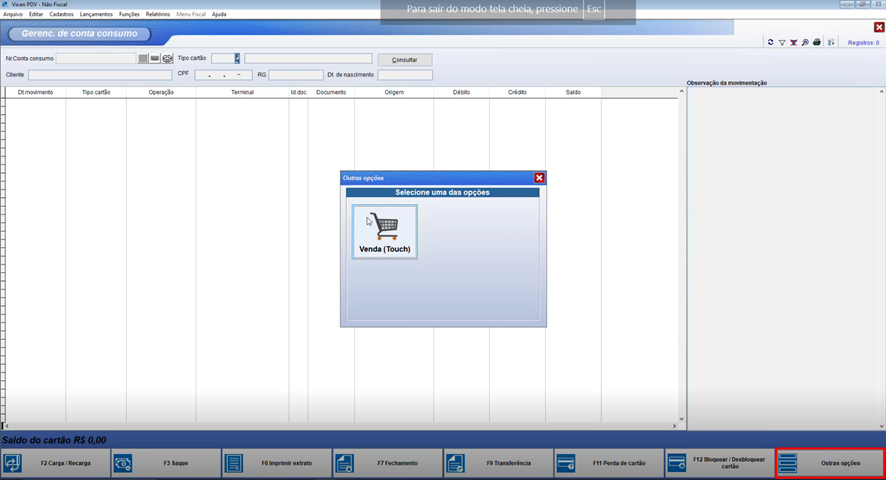The height and width of the screenshot is (480, 886).
Task: Focus the Nr.Conta consumo input field
Action: [96, 58]
